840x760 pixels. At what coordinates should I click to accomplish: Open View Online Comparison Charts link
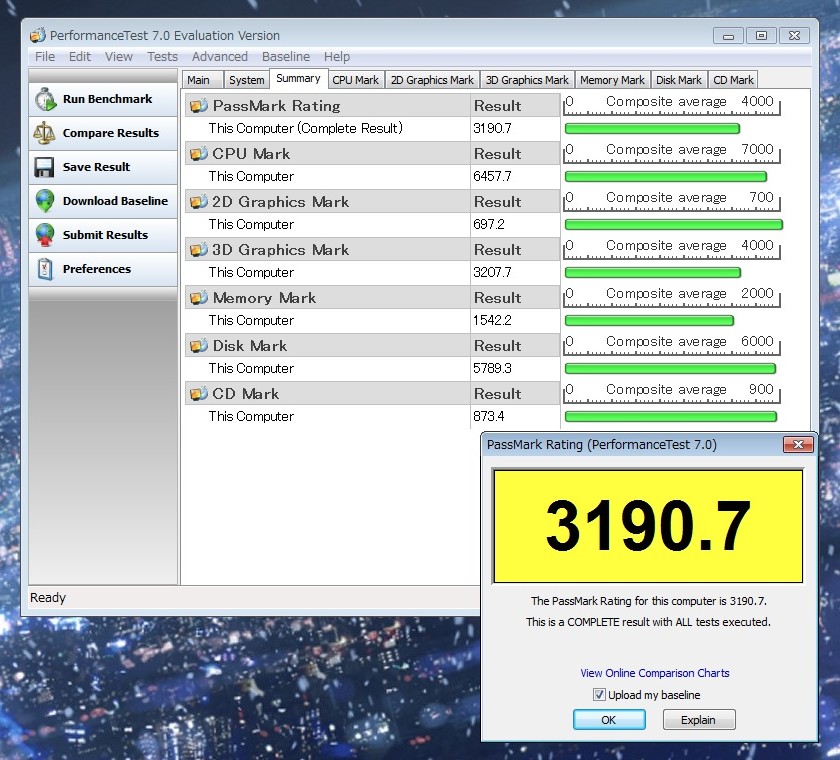[655, 673]
